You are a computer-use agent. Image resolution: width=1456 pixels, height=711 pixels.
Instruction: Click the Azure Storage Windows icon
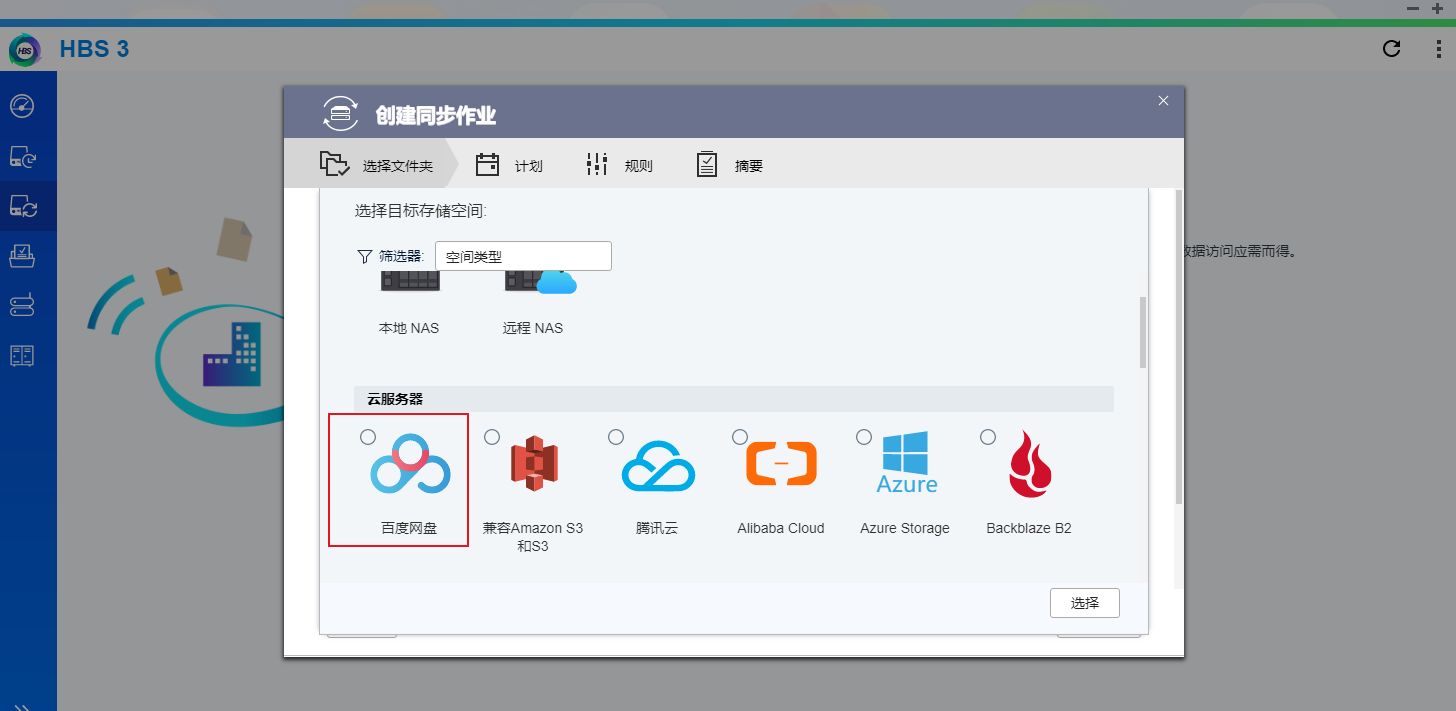click(906, 463)
